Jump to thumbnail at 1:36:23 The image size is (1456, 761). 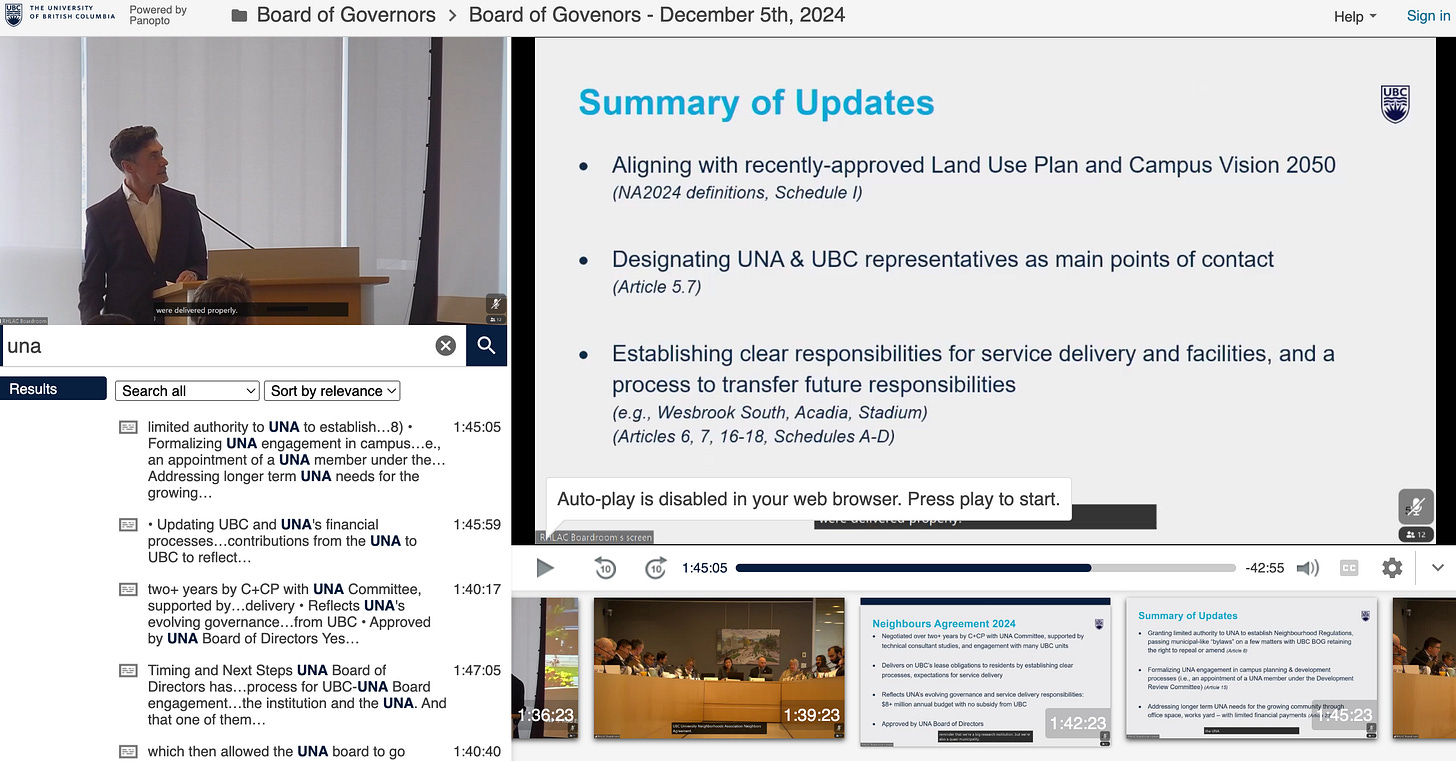545,668
